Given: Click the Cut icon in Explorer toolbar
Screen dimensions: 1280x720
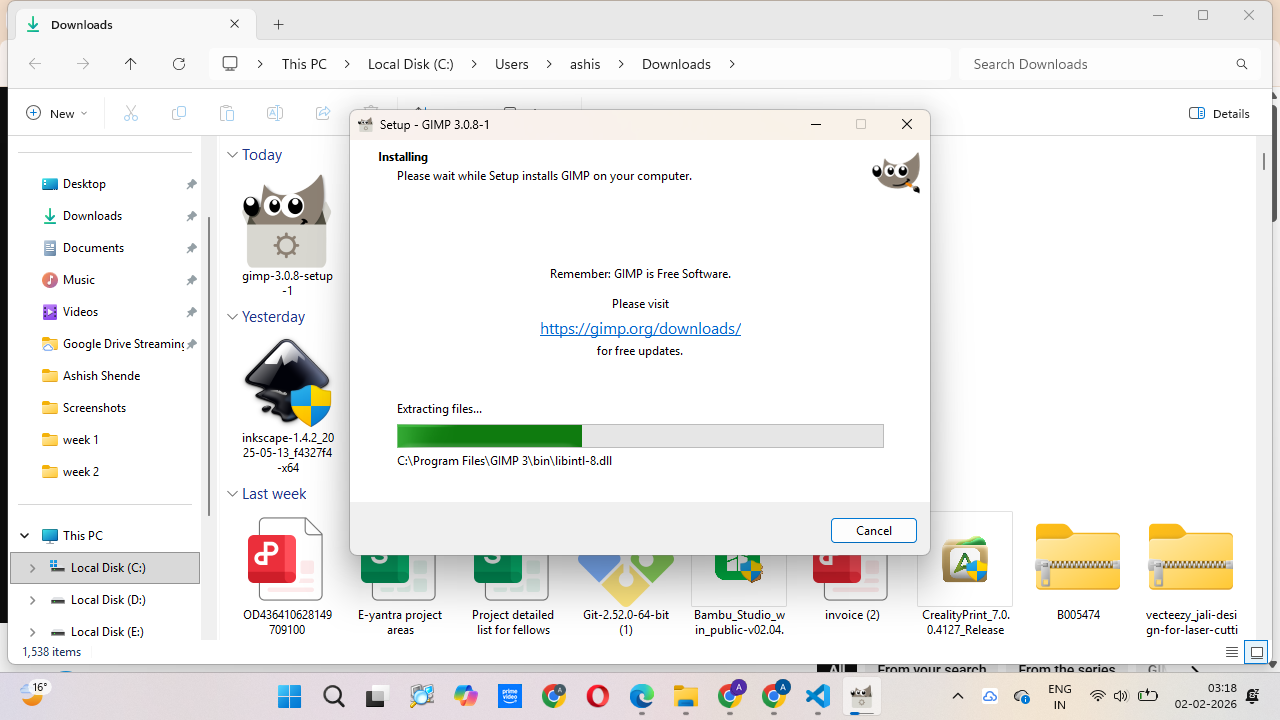Looking at the screenshot, I should click(131, 113).
